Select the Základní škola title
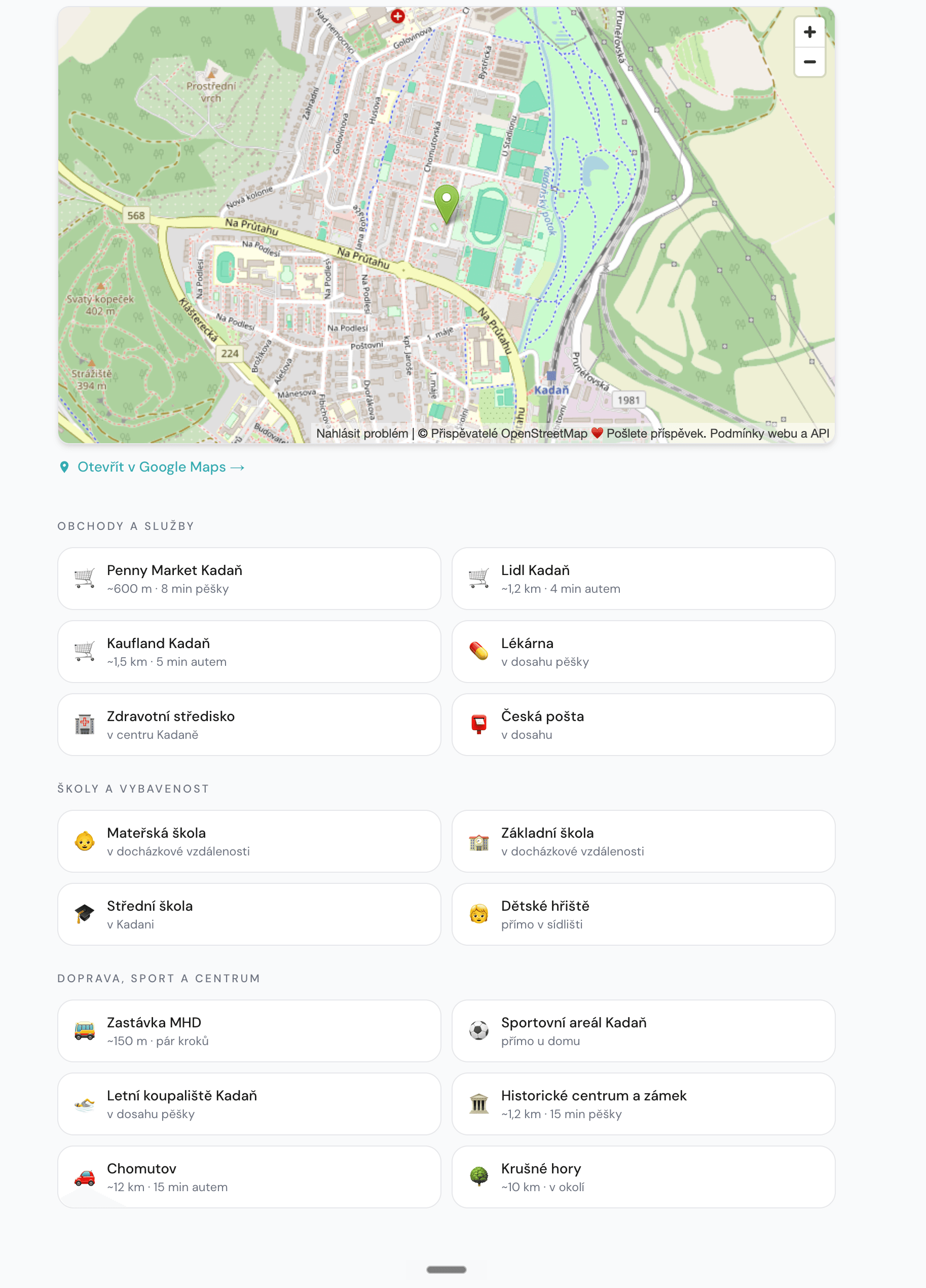Image resolution: width=926 pixels, height=1288 pixels. (547, 833)
